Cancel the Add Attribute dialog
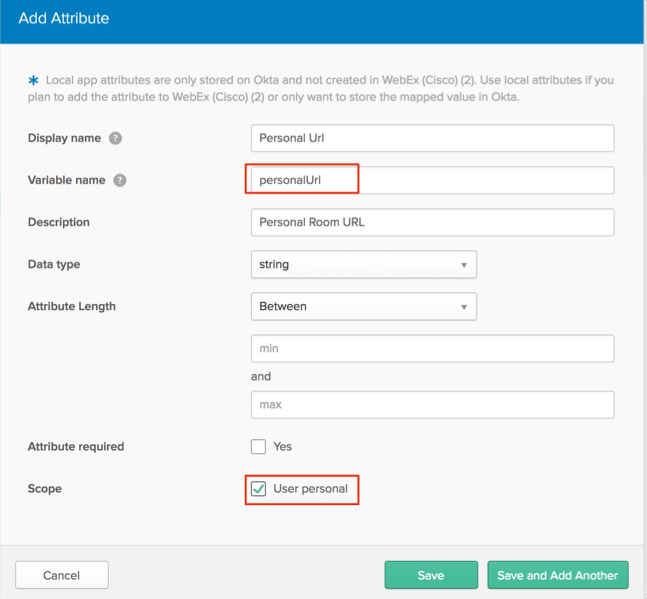The height and width of the screenshot is (599, 647). pos(62,575)
